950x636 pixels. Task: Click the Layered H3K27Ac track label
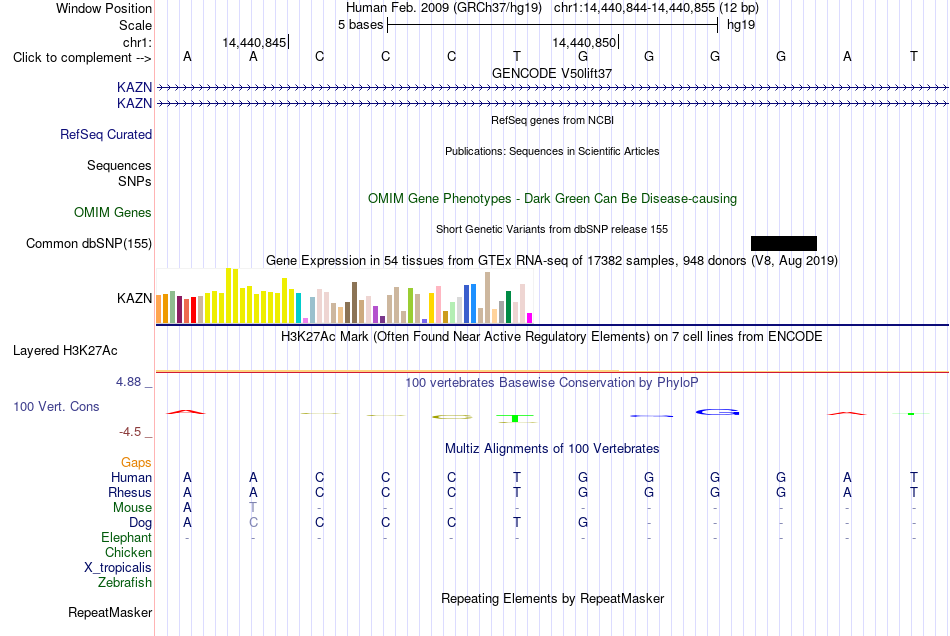point(65,351)
